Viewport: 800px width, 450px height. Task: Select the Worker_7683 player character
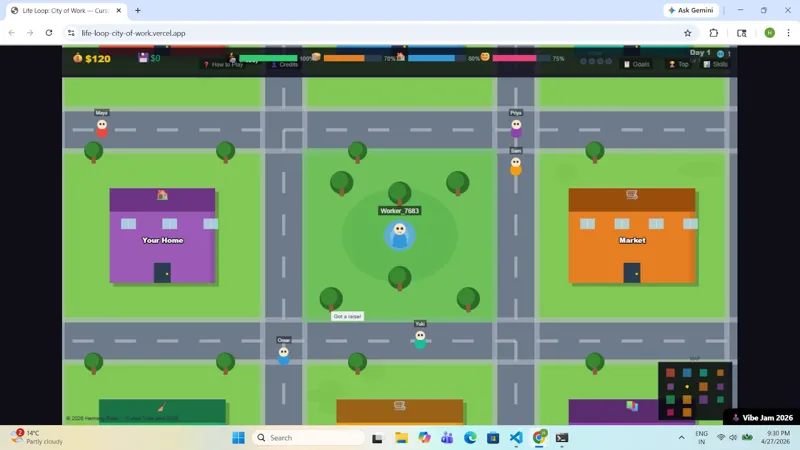click(x=399, y=235)
